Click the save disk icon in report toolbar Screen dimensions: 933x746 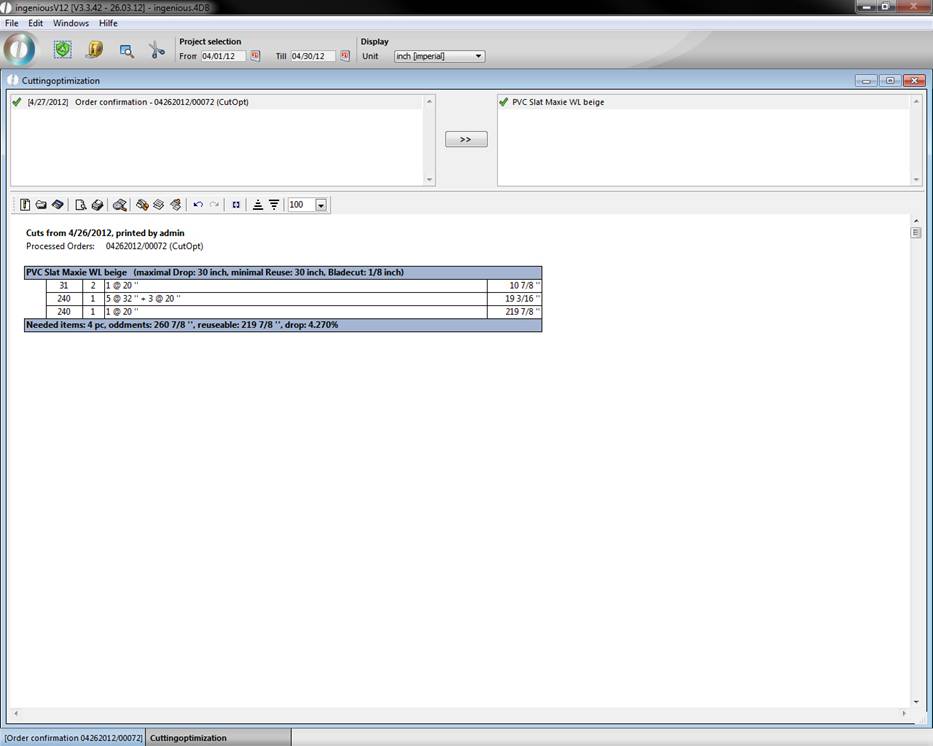(x=57, y=205)
